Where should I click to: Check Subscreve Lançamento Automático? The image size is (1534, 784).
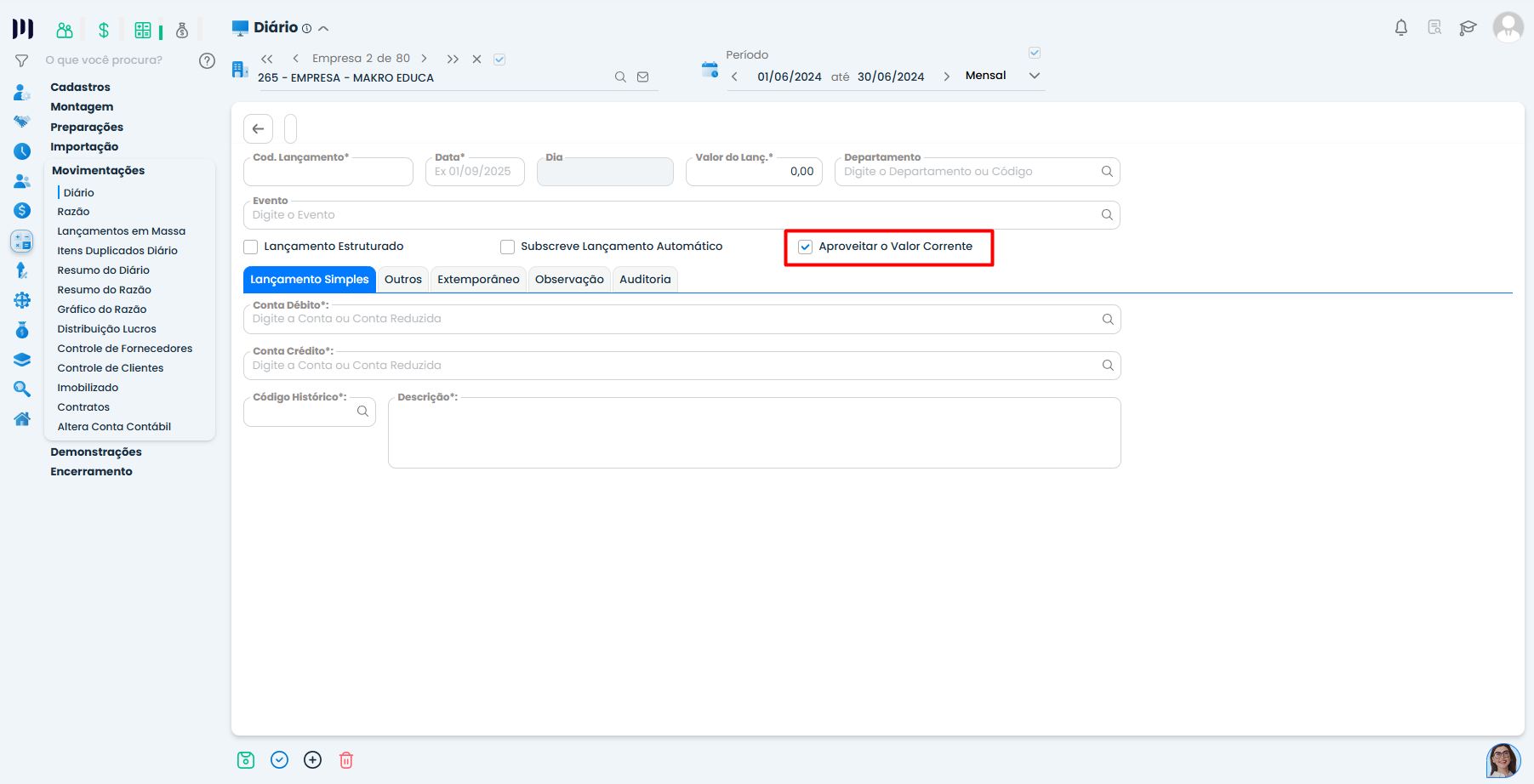[x=508, y=247]
